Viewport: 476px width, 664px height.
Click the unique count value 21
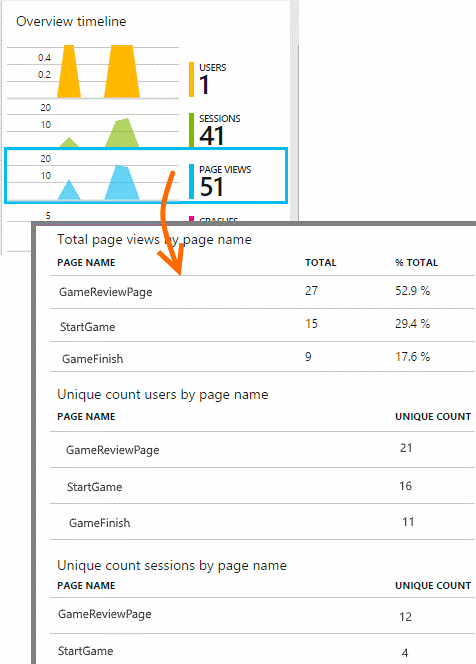tap(406, 448)
